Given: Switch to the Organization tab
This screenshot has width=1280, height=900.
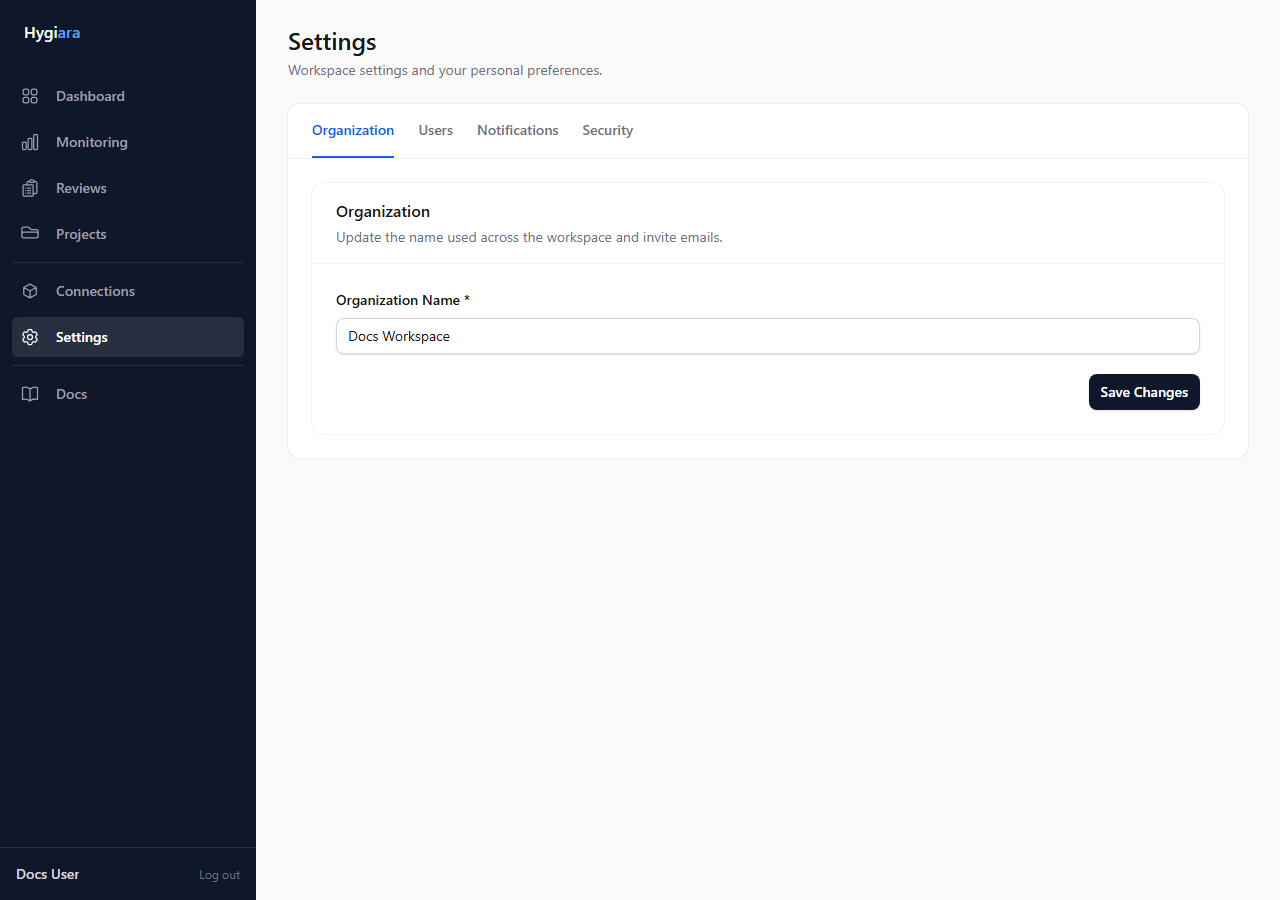Looking at the screenshot, I should [x=353, y=130].
